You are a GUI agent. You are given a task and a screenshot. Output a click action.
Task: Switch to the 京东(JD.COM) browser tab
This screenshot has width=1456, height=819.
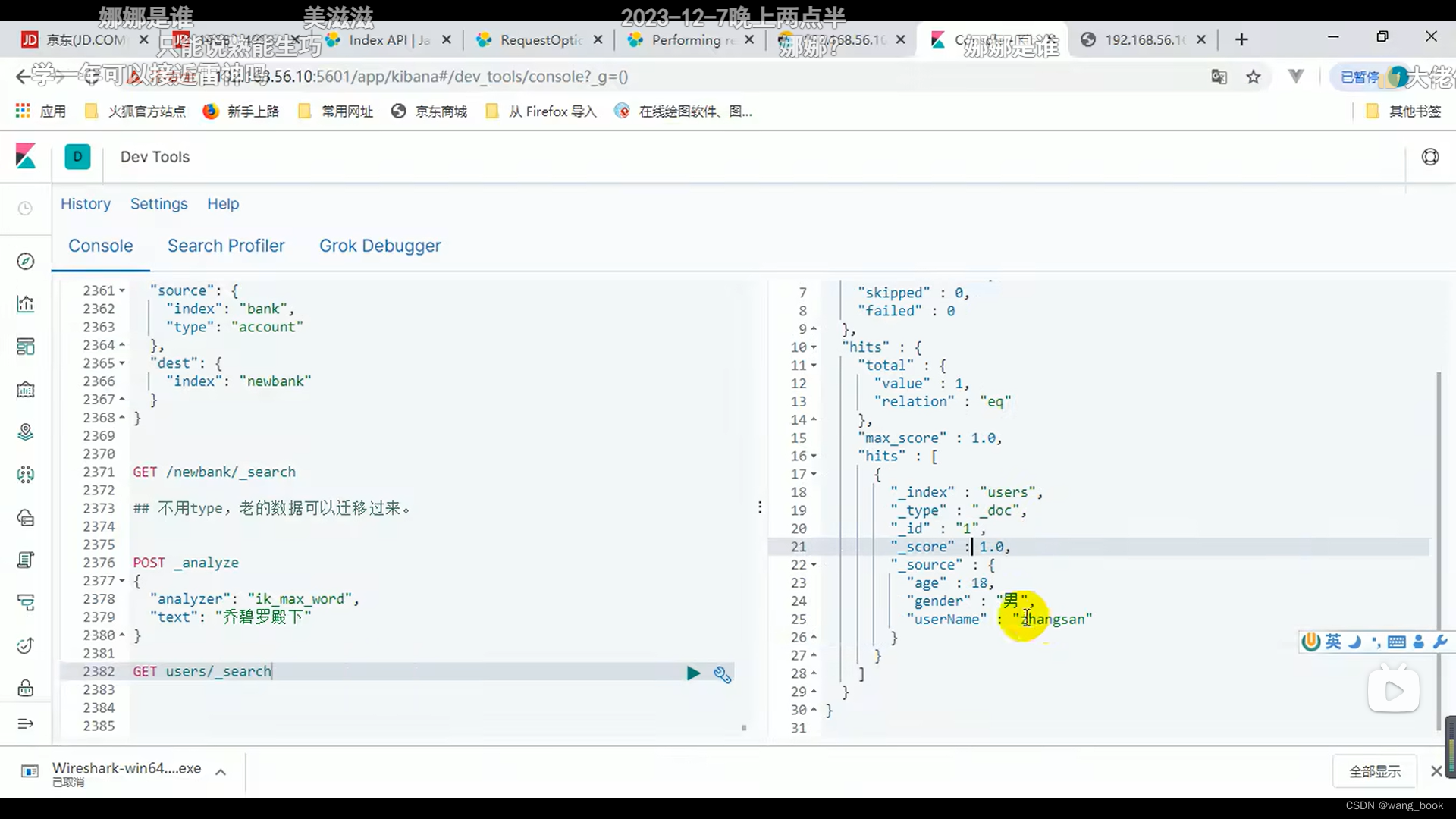(x=83, y=39)
